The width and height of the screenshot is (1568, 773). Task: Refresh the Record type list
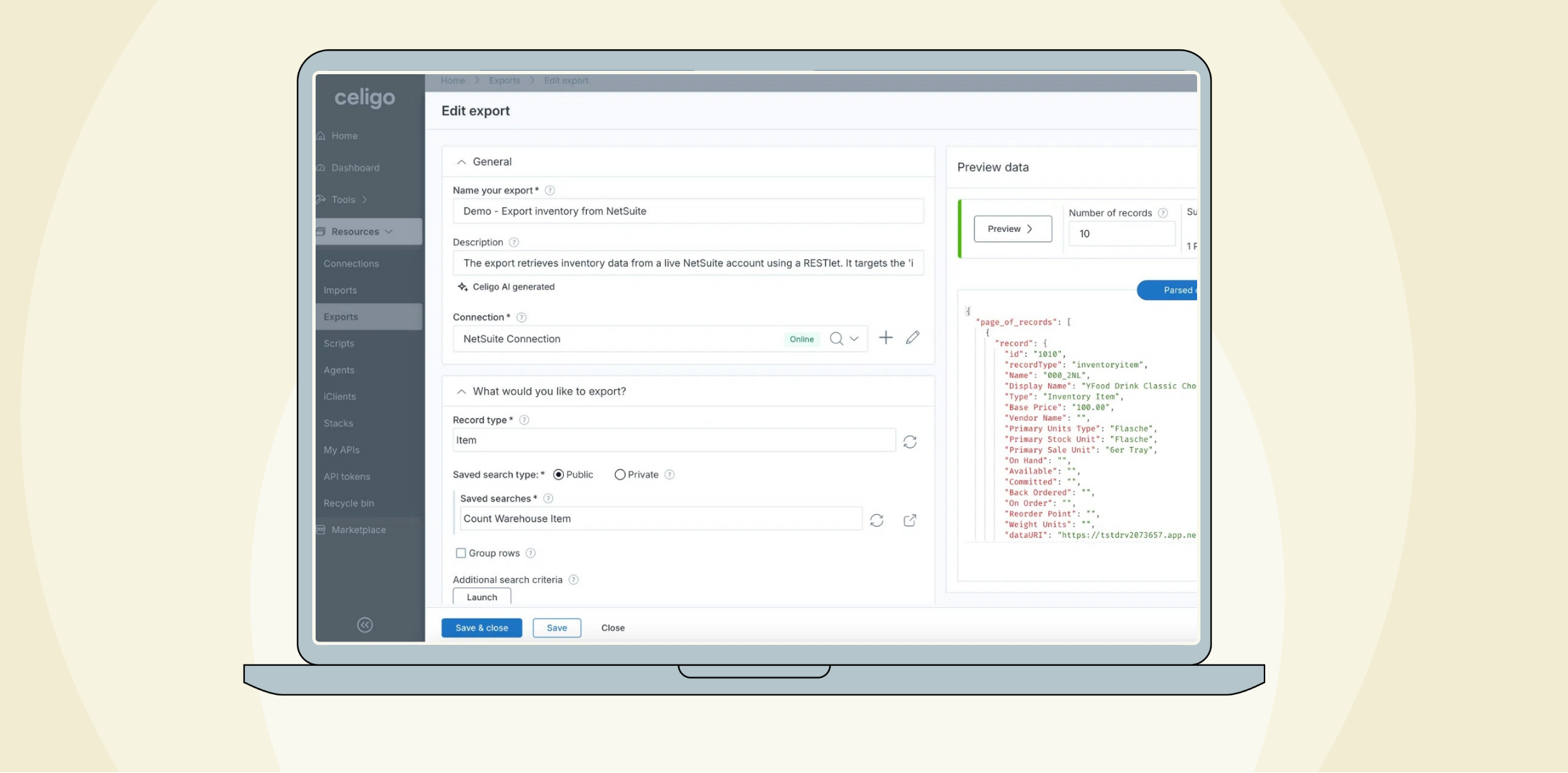[x=910, y=442]
